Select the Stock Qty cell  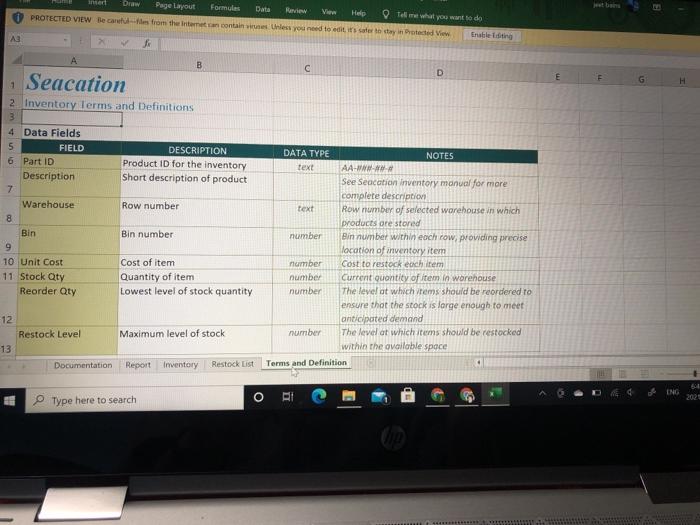pos(68,276)
